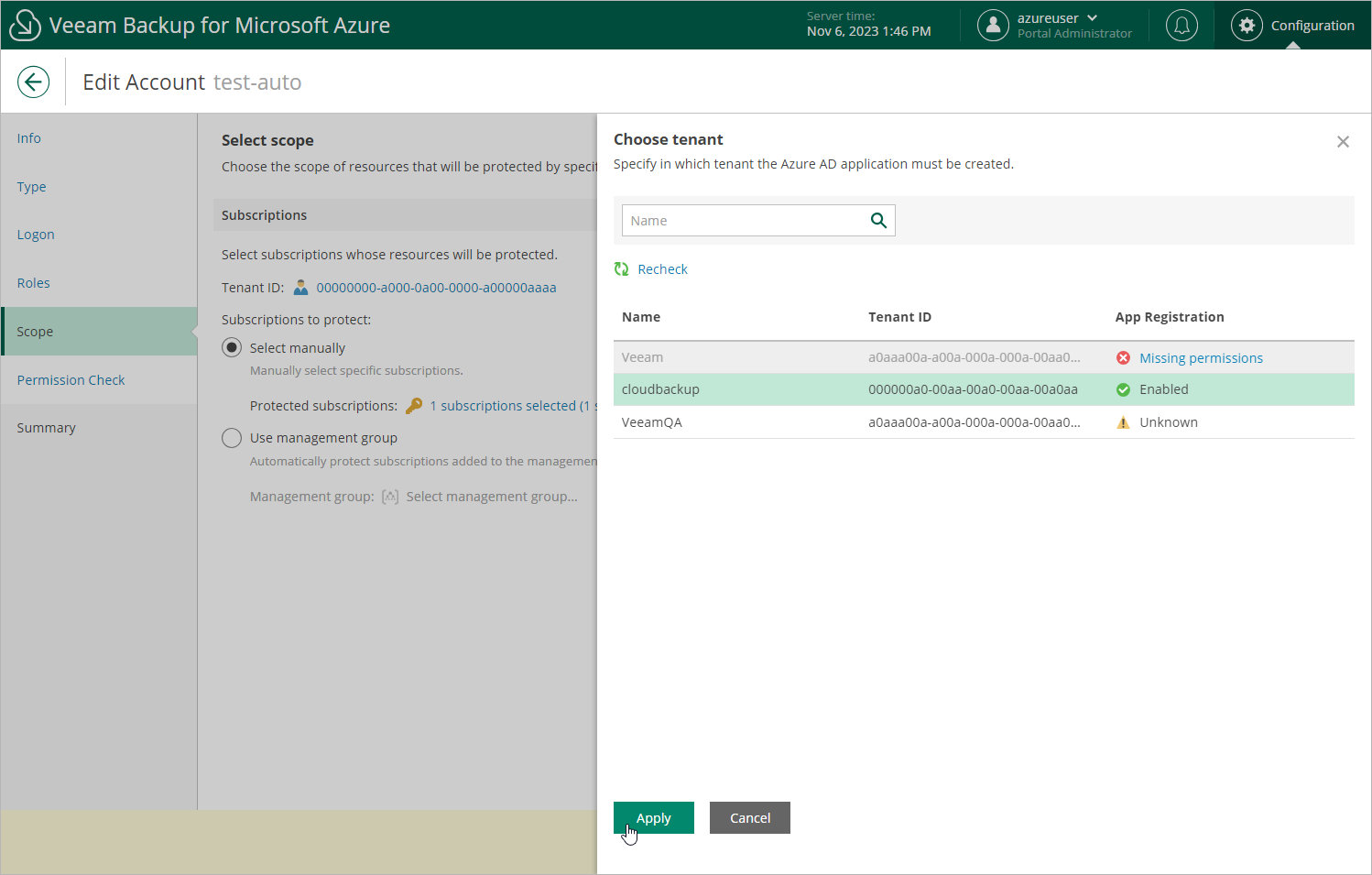Click the green Enabled check icon
This screenshot has width=1372, height=875.
coord(1123,389)
